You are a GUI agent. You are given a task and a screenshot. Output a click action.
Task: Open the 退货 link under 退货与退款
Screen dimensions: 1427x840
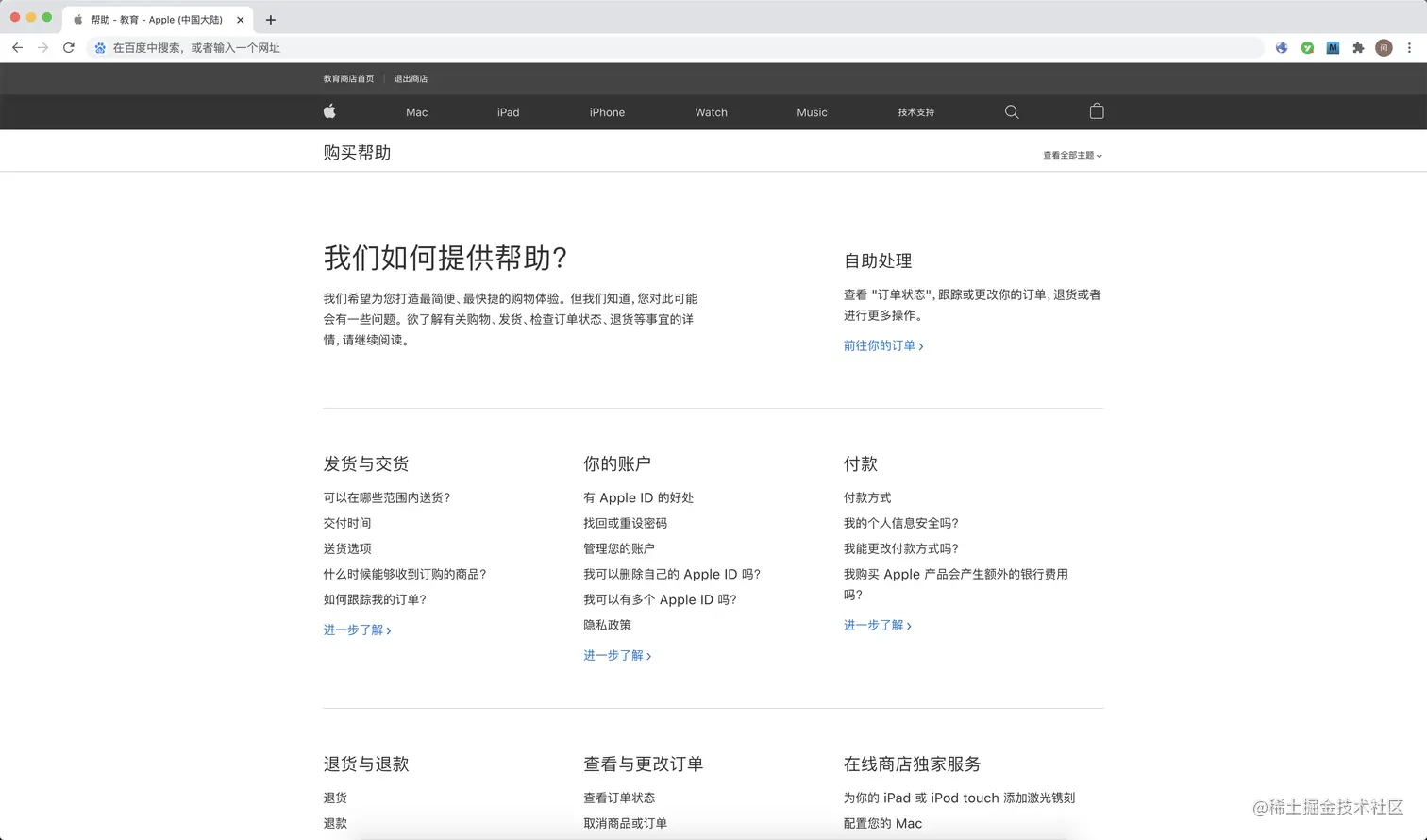(x=335, y=798)
